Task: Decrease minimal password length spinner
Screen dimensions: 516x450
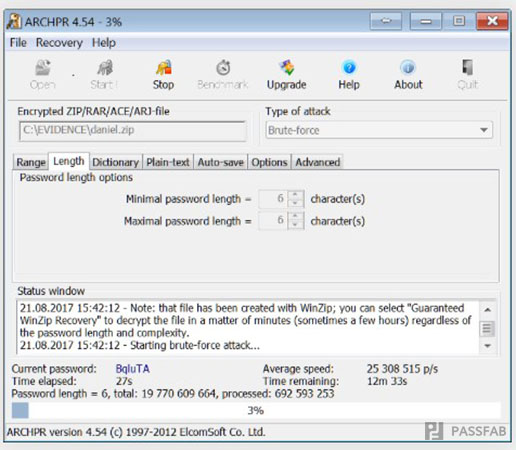Action: click(x=295, y=203)
